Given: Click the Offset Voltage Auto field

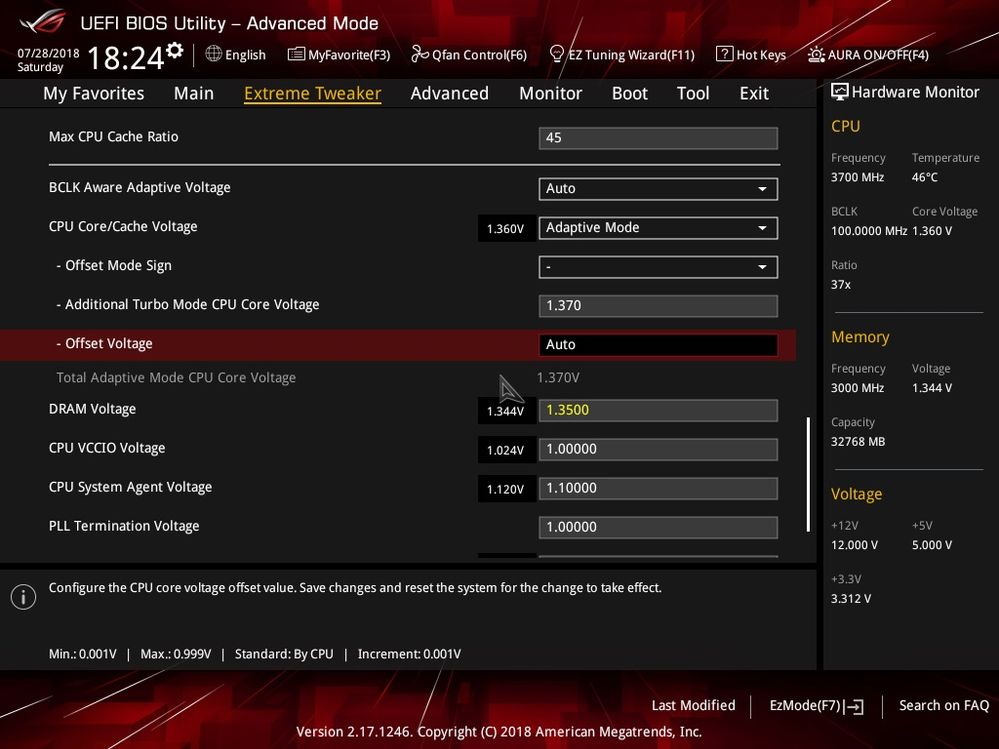Looking at the screenshot, I should [658, 345].
